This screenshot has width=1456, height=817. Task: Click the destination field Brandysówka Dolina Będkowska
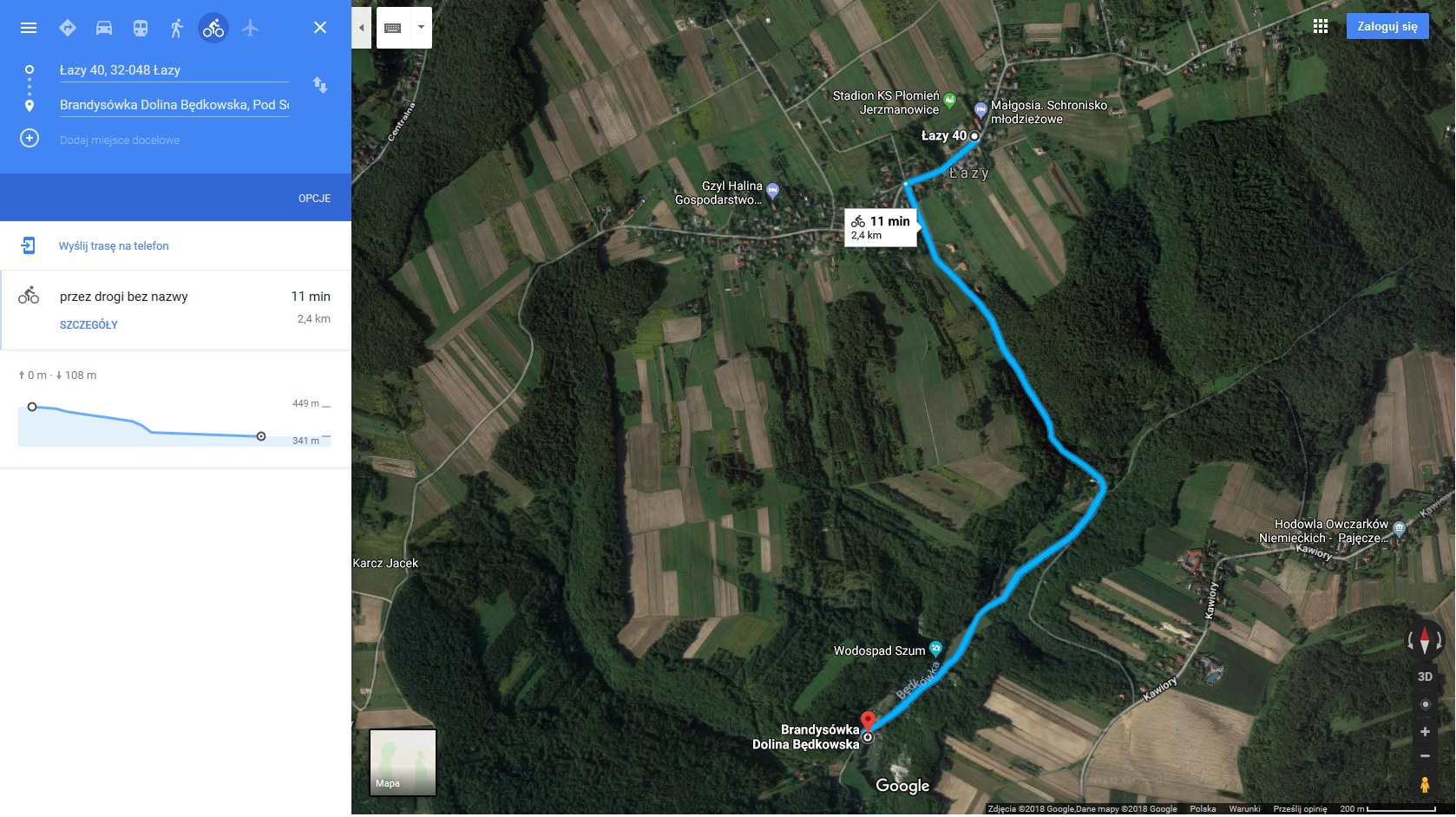pos(174,105)
